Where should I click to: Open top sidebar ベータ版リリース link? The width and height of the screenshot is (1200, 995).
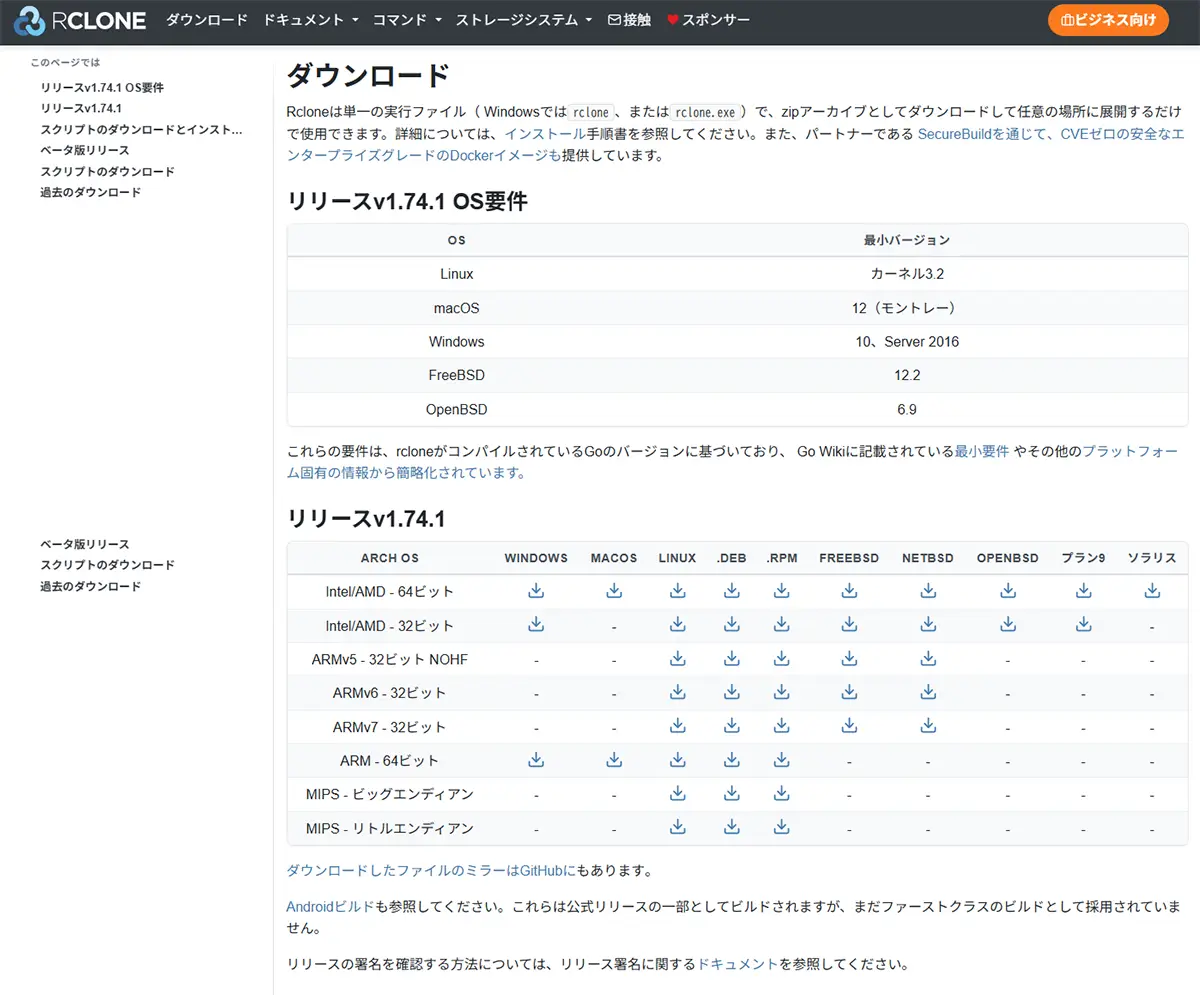(x=85, y=150)
